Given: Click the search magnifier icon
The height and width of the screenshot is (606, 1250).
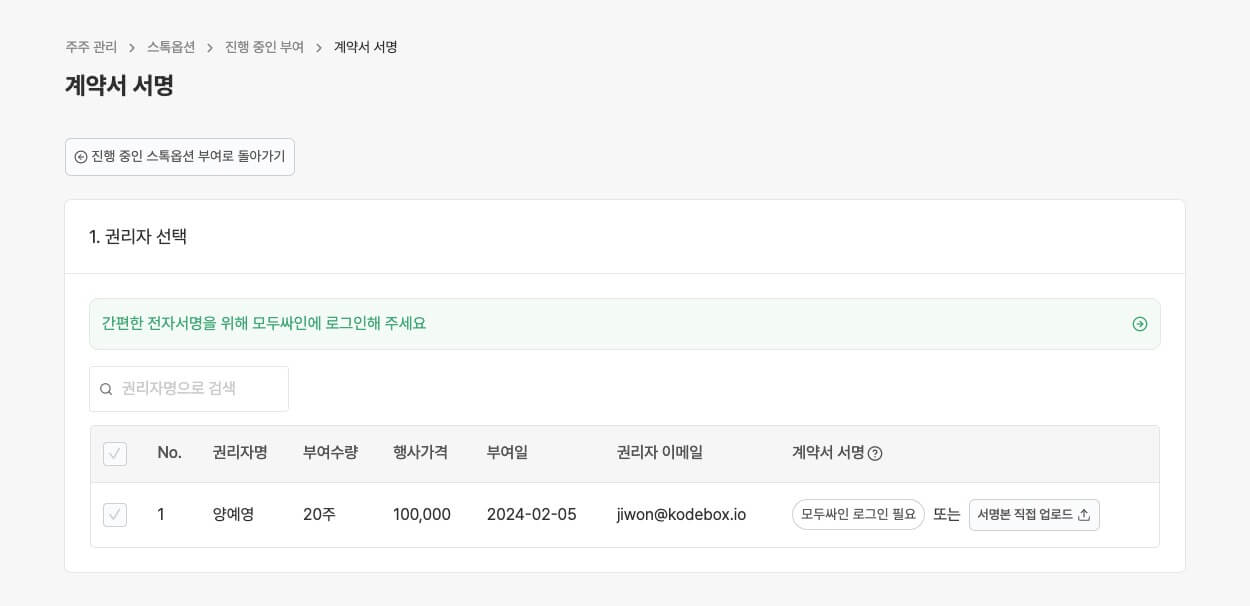Looking at the screenshot, I should 106,389.
